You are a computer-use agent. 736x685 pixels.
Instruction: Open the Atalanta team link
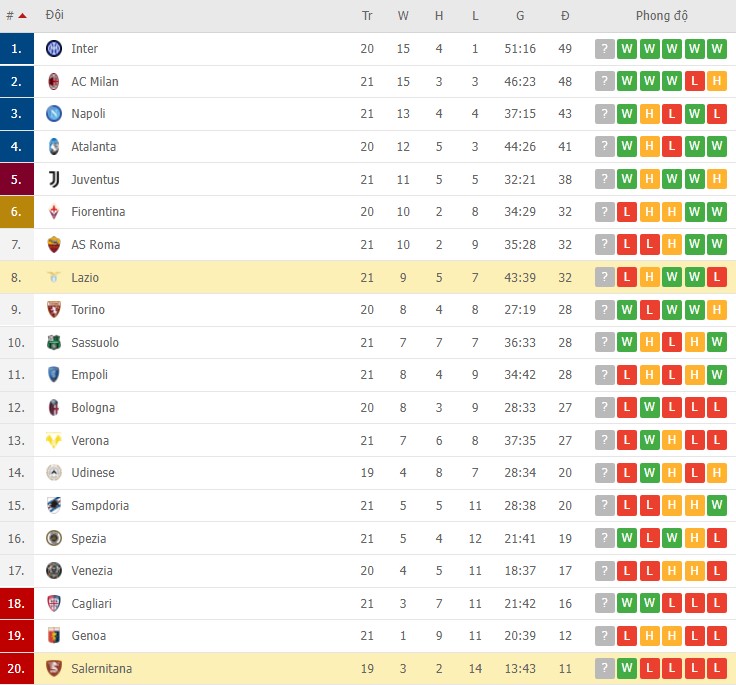pyautogui.click(x=93, y=147)
